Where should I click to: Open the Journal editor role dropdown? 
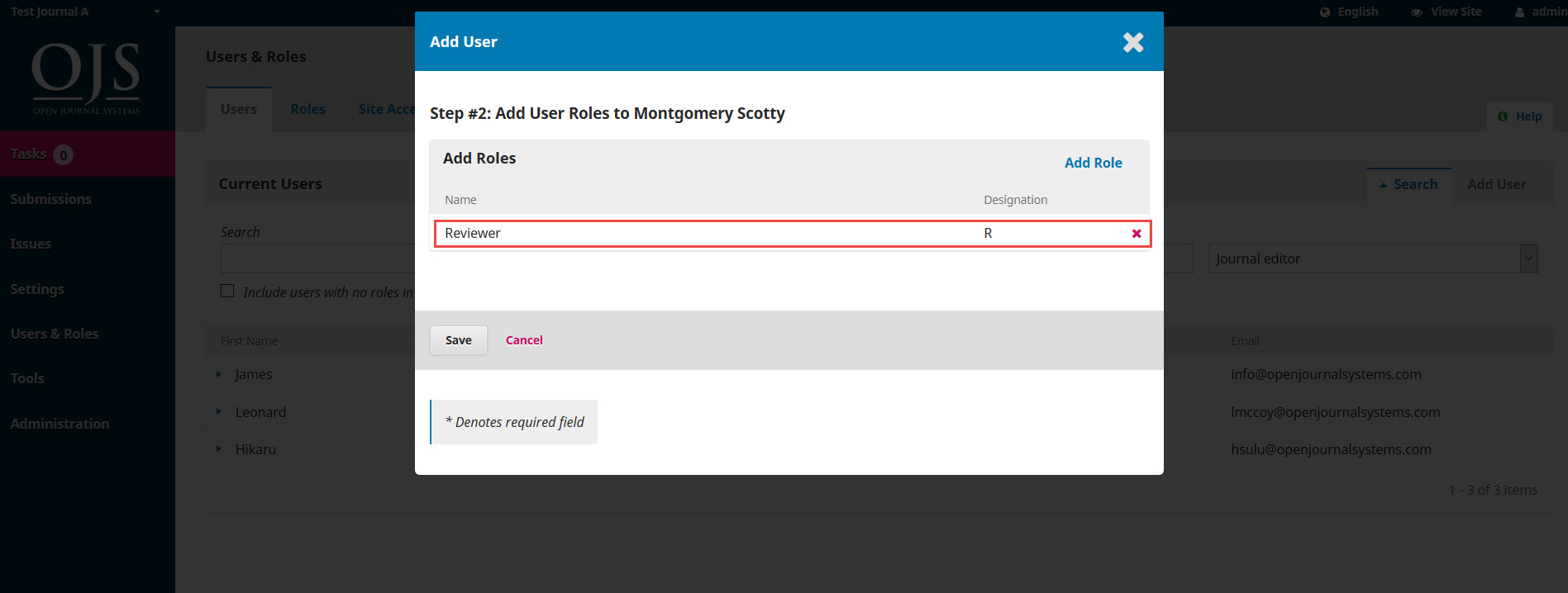click(x=1372, y=259)
